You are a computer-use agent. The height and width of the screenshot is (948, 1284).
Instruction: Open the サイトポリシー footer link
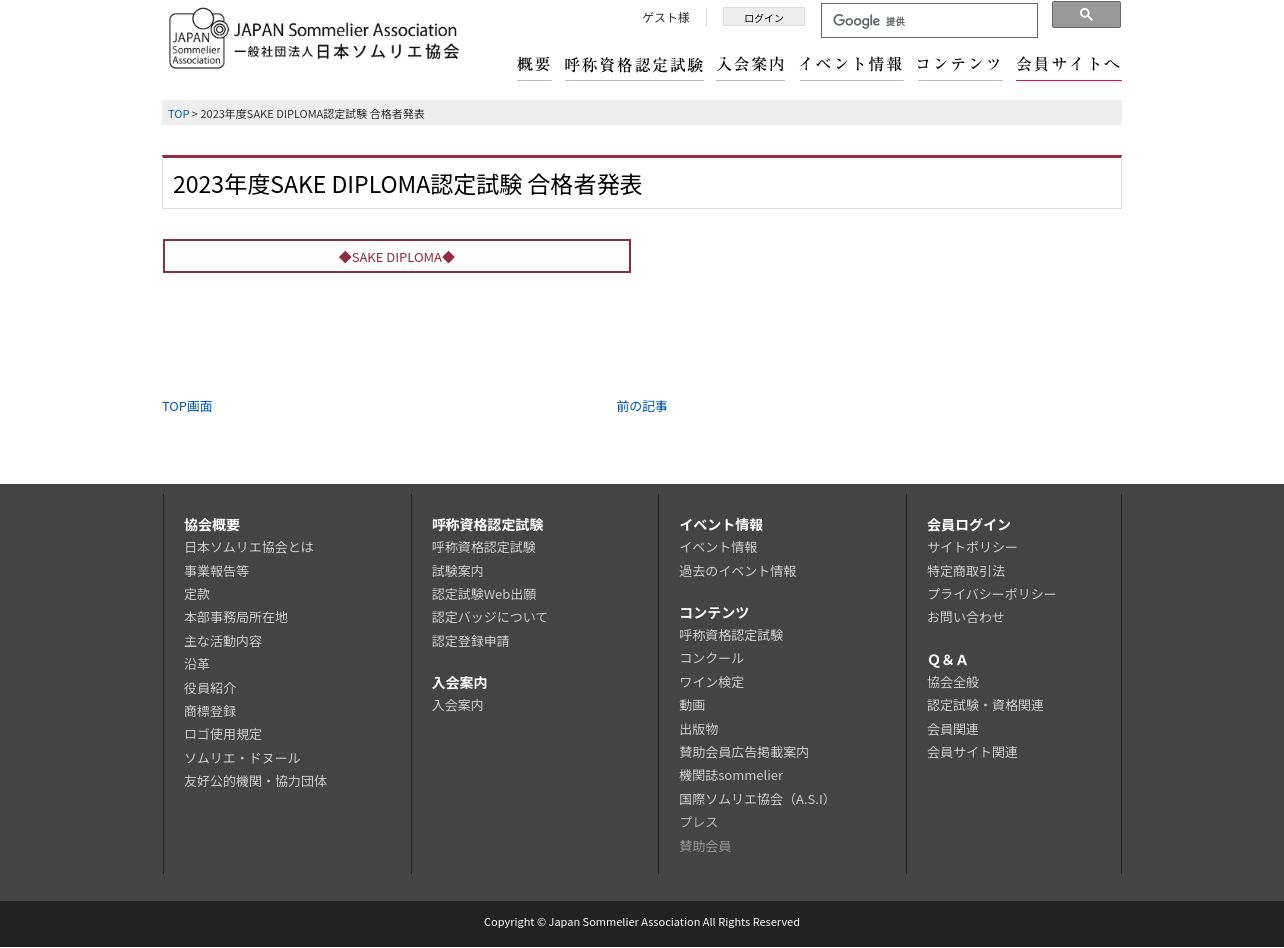tap(972, 547)
